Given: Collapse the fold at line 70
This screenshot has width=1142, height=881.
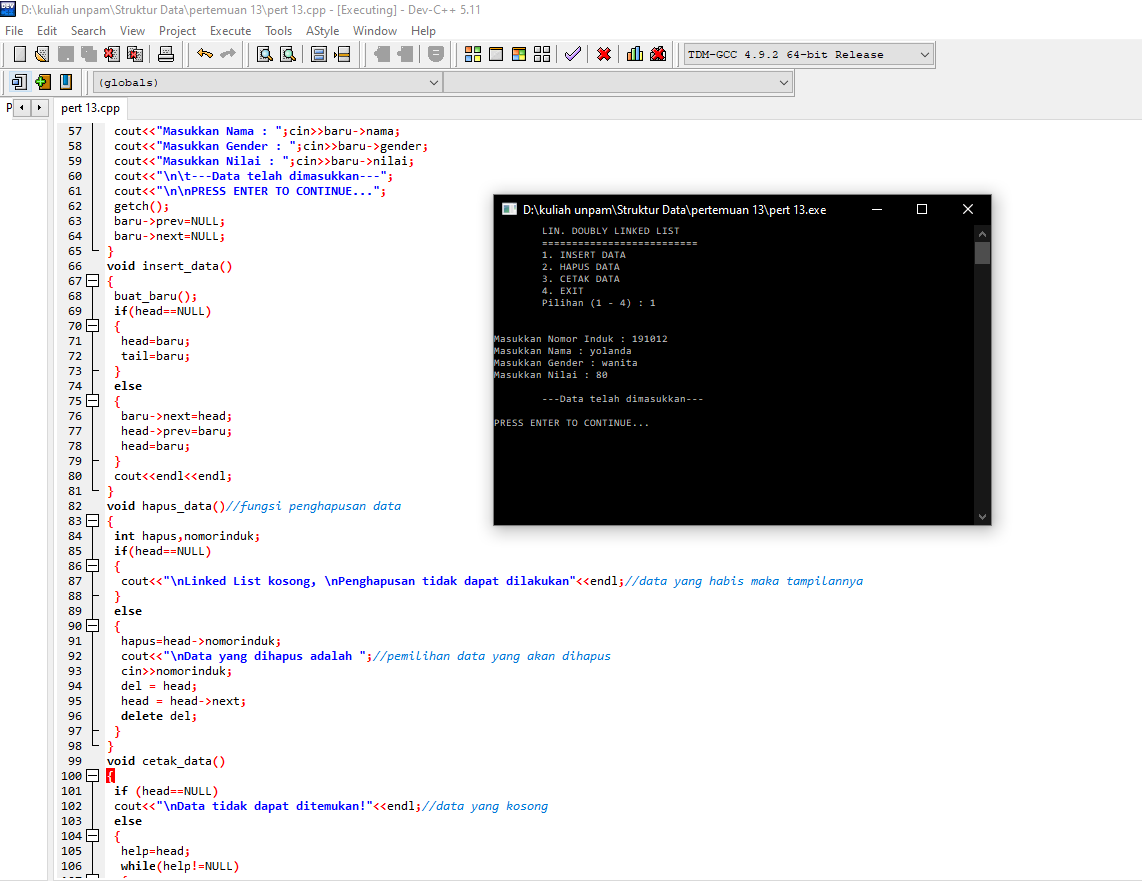Looking at the screenshot, I should pyautogui.click(x=92, y=325).
